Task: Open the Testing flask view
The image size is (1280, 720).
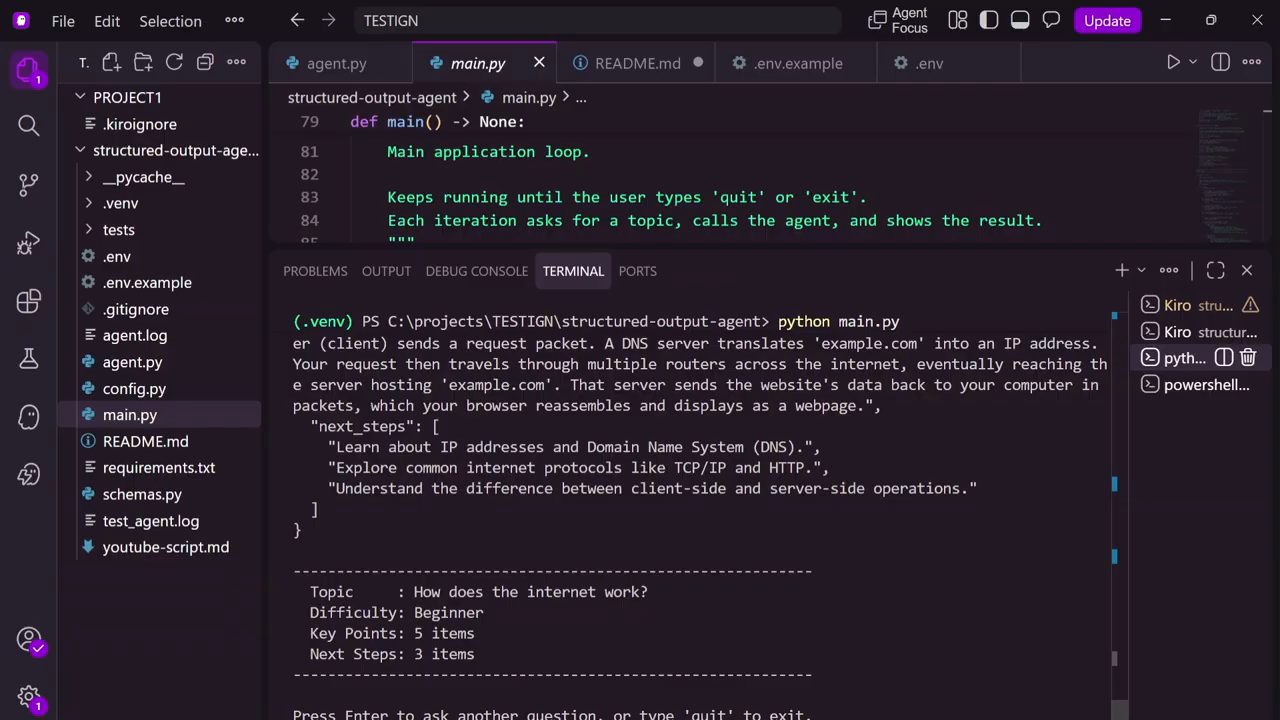Action: (28, 358)
